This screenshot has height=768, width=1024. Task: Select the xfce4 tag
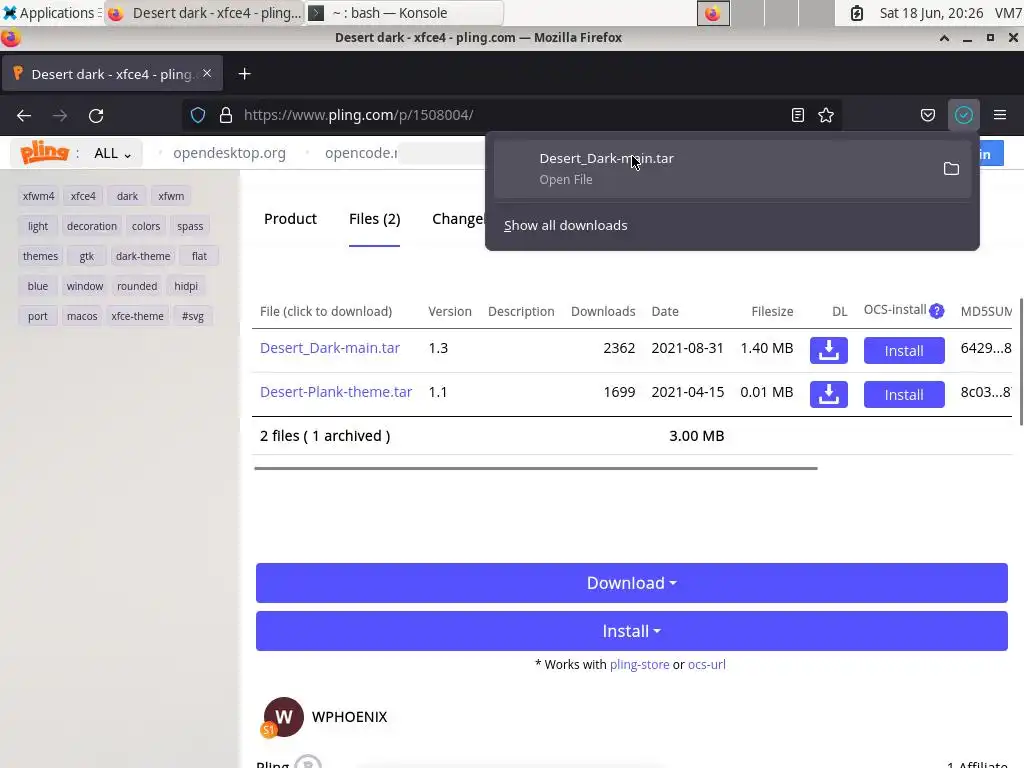coord(83,196)
